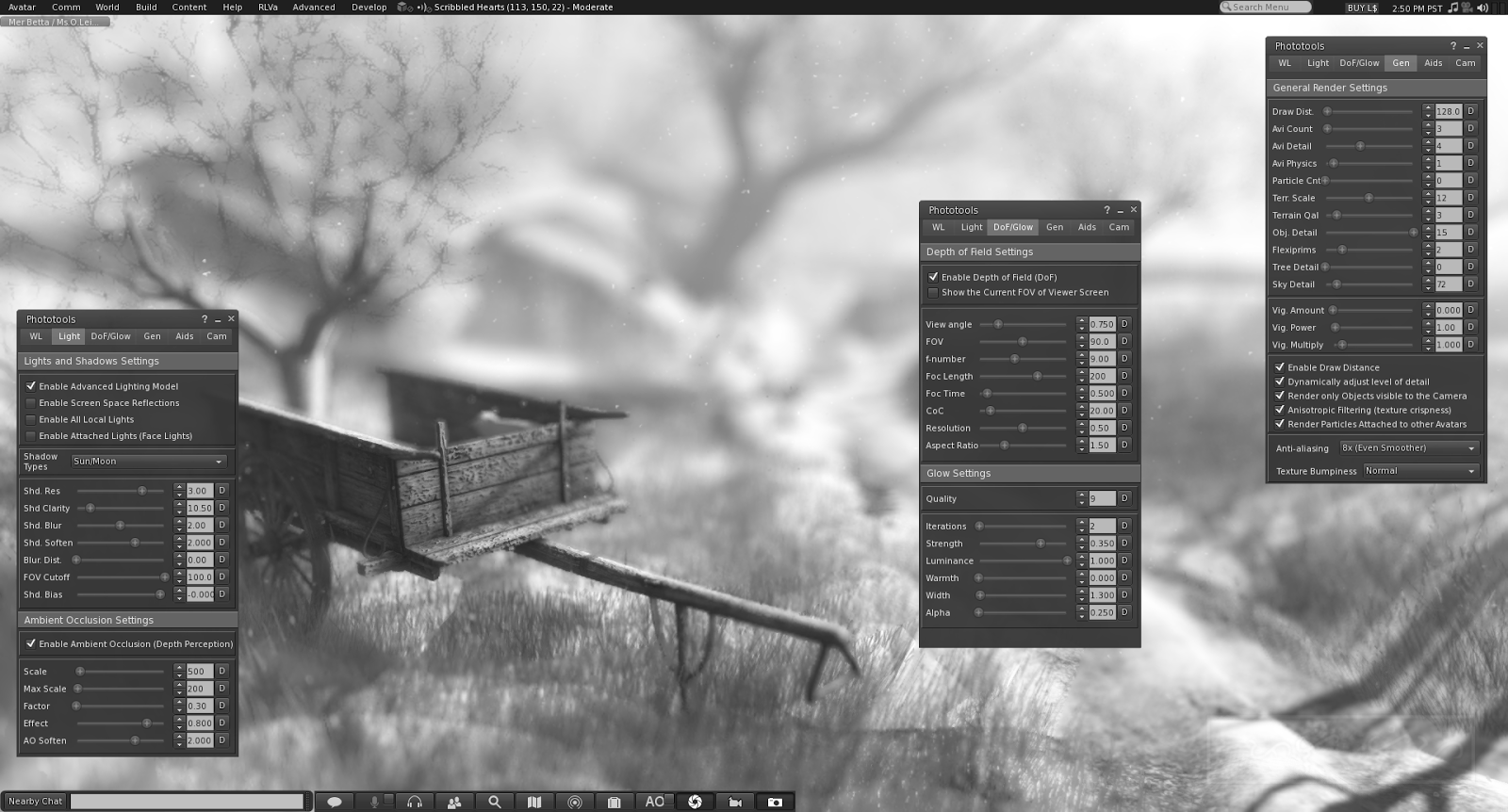1508x812 pixels.
Task: Open the World menu
Action: (x=107, y=7)
